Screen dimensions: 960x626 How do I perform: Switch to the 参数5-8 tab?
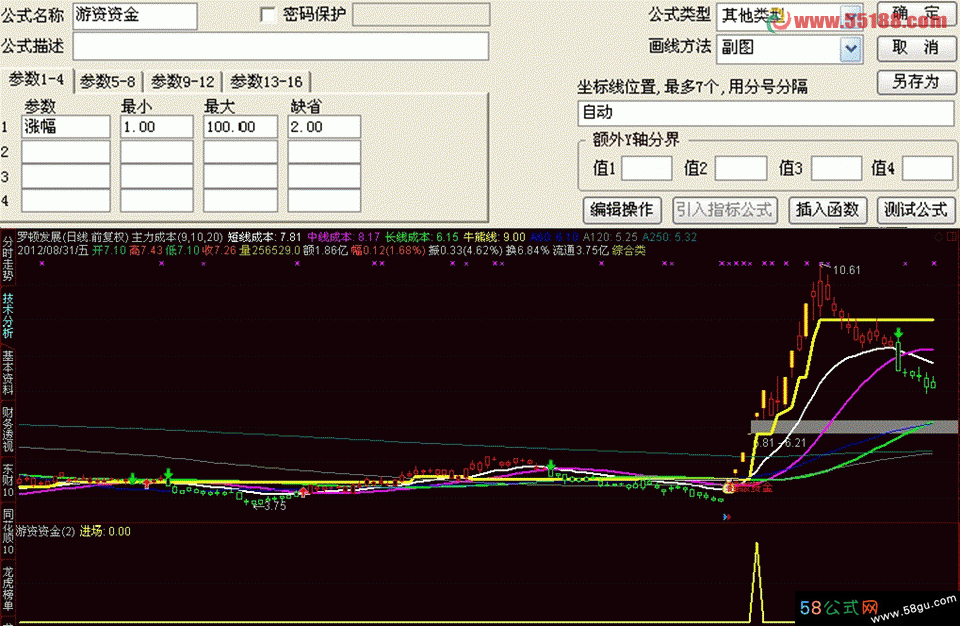coord(109,81)
